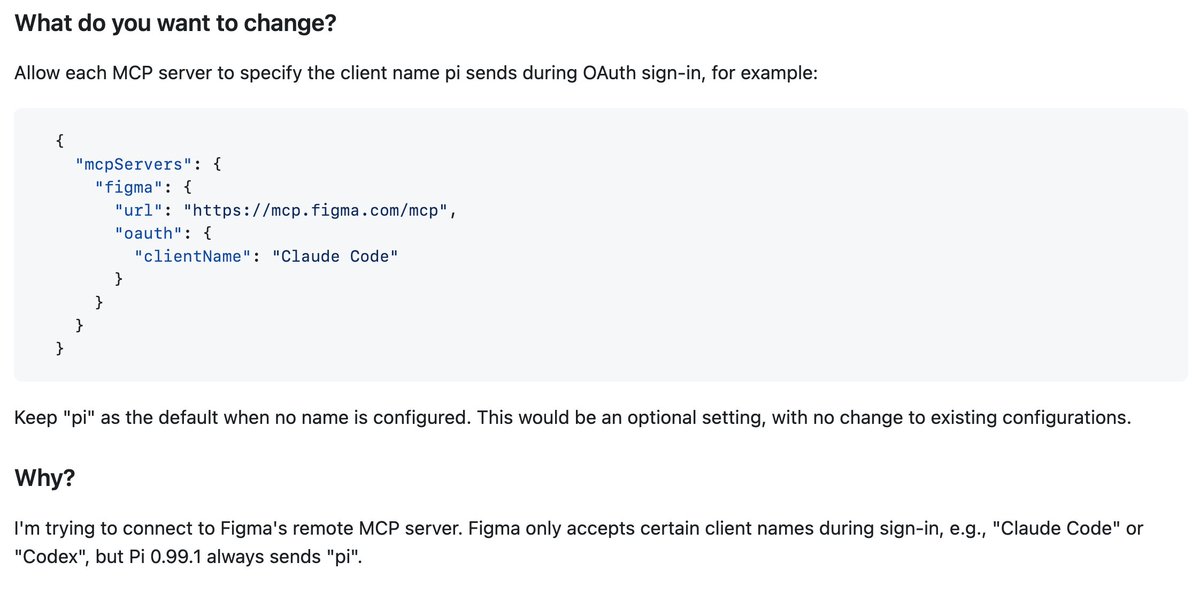The image size is (1200, 593).
Task: Click the "Why?" heading
Action: [x=45, y=478]
